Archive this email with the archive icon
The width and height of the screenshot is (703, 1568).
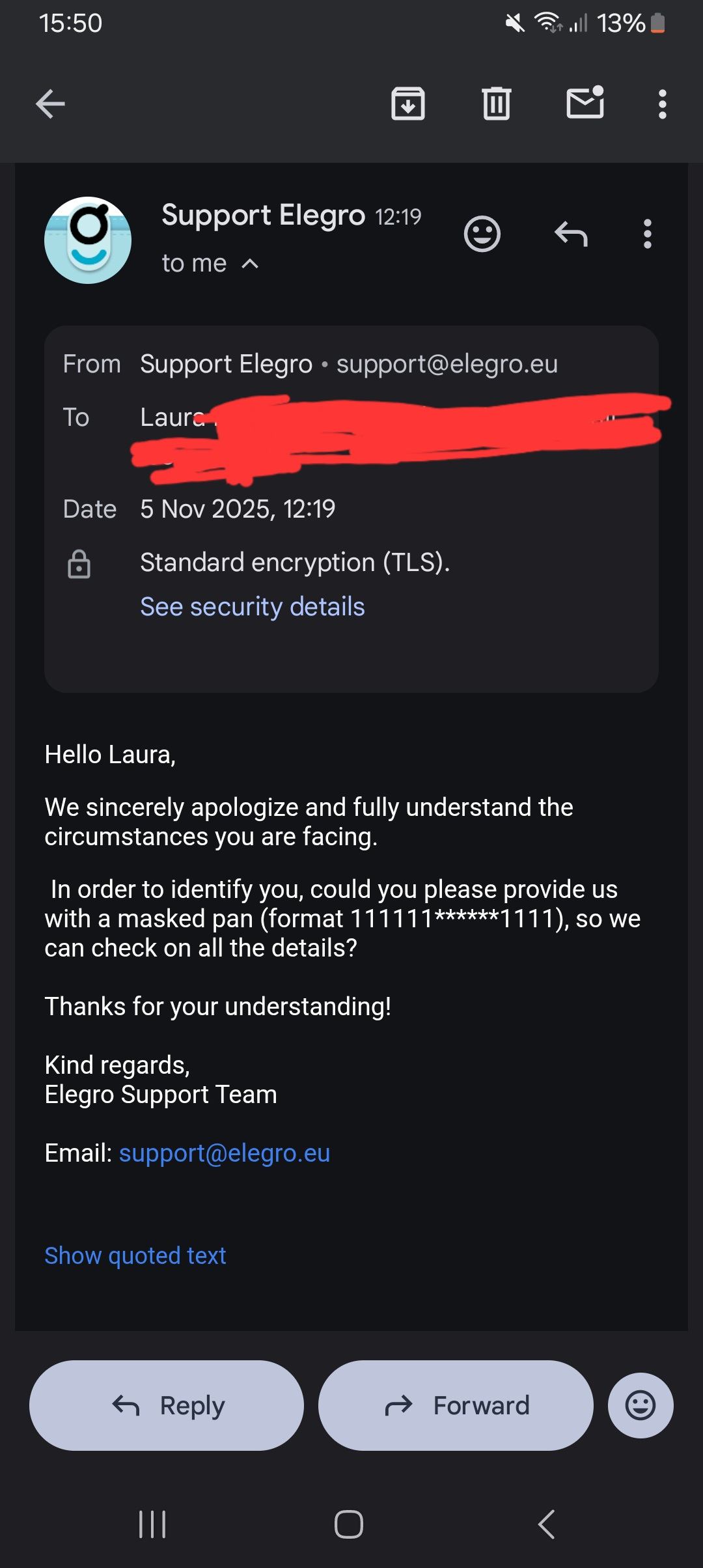408,104
